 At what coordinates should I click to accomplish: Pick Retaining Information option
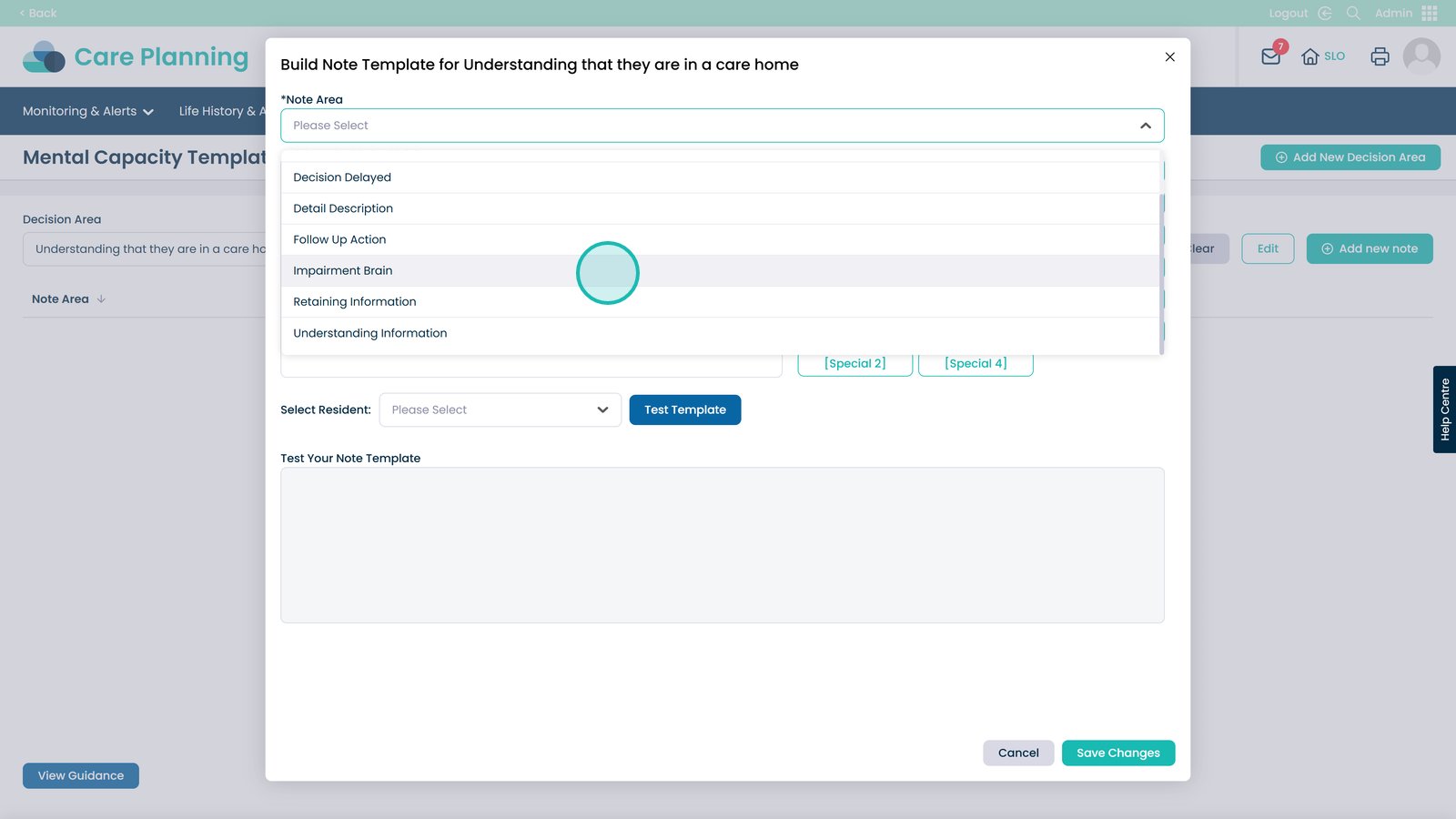pos(355,302)
